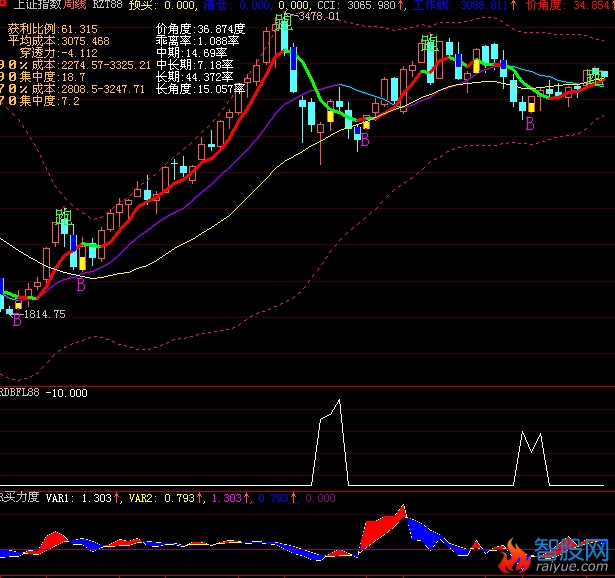This screenshot has width=615, height=578.
Task: Click the white VAR1: 1.303 value
Action: tap(83, 498)
